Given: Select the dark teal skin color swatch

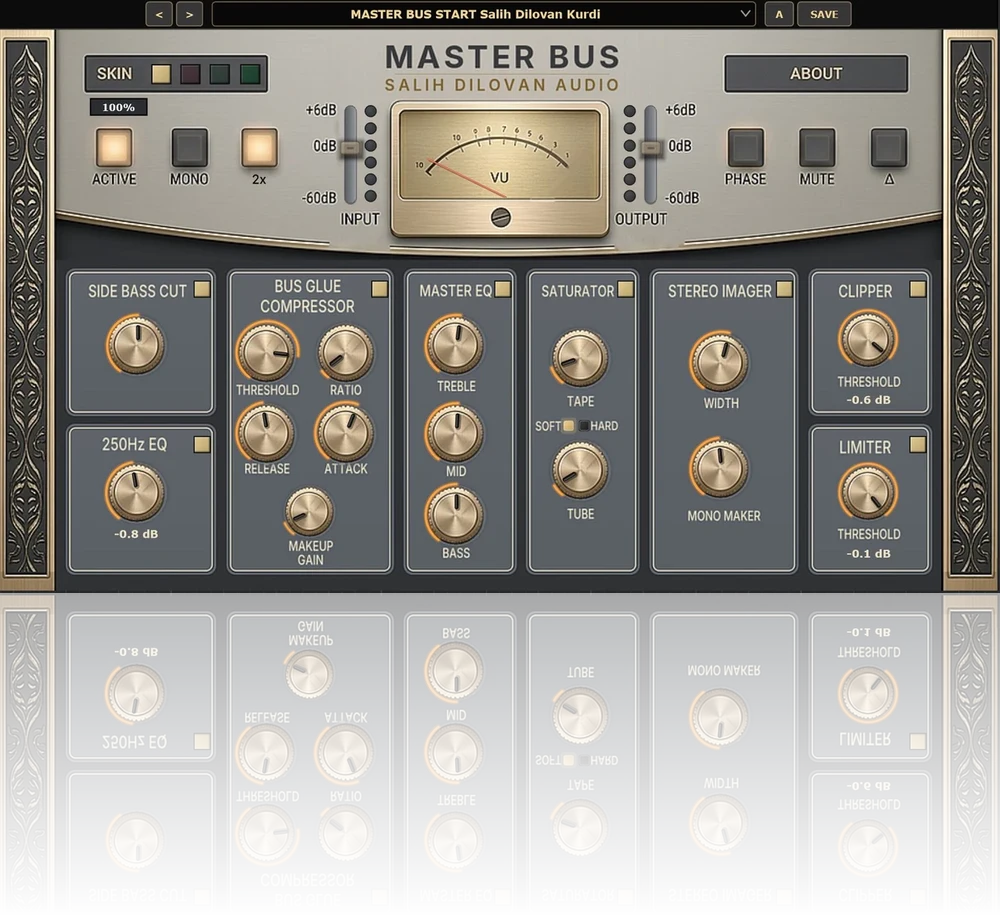Looking at the screenshot, I should [x=219, y=74].
